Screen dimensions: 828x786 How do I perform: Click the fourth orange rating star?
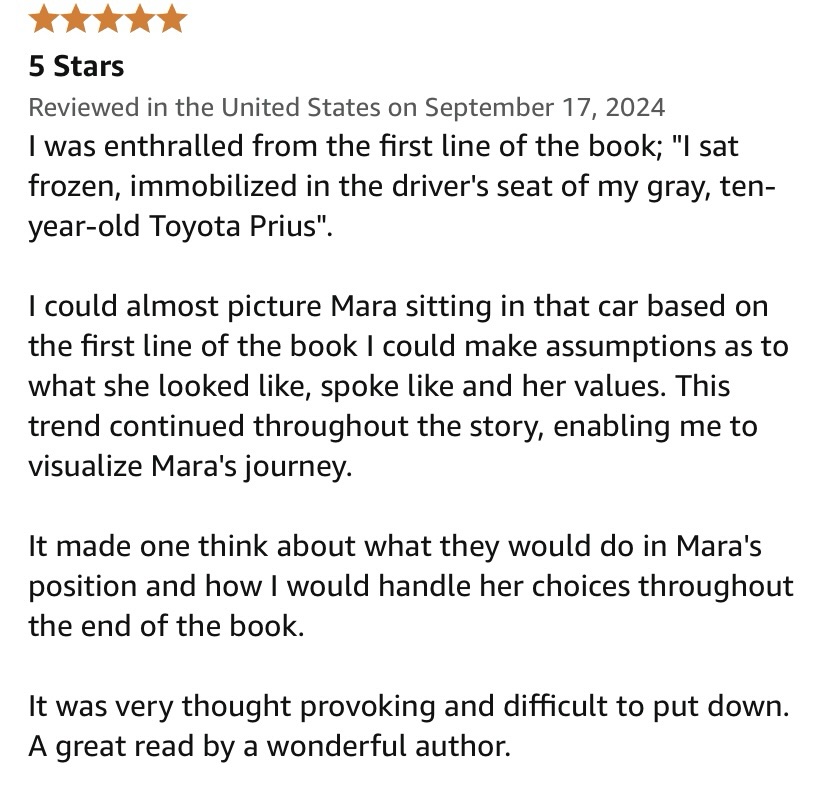click(140, 19)
